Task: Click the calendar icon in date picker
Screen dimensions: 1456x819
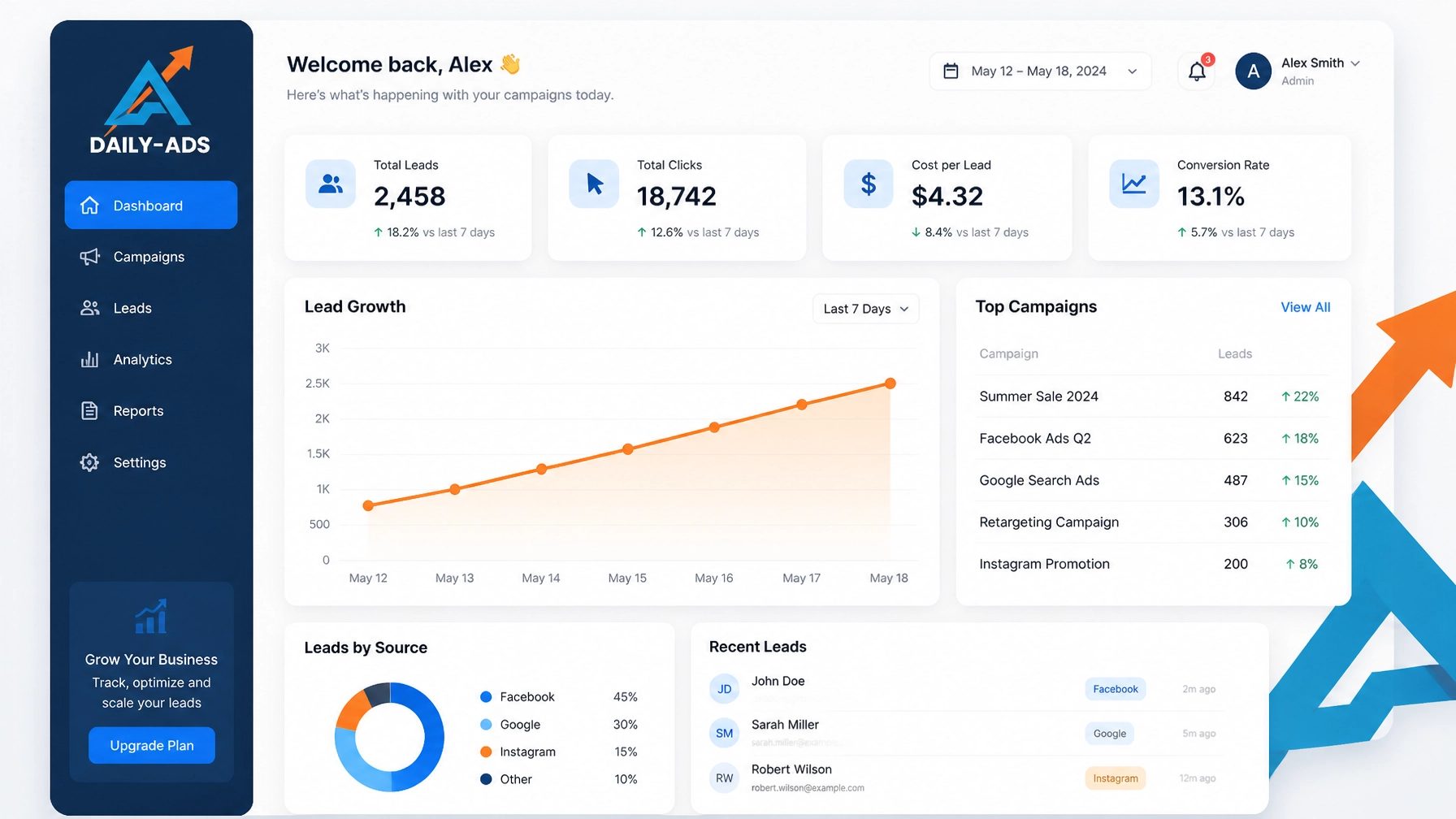Action: 951,71
